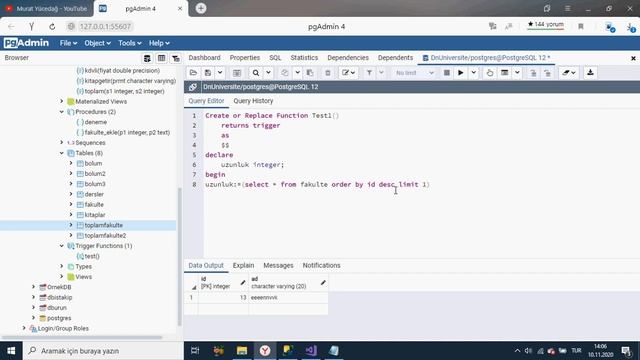This screenshot has width=640, height=360.
Task: Click the Open File folder icon
Action: (x=193, y=73)
